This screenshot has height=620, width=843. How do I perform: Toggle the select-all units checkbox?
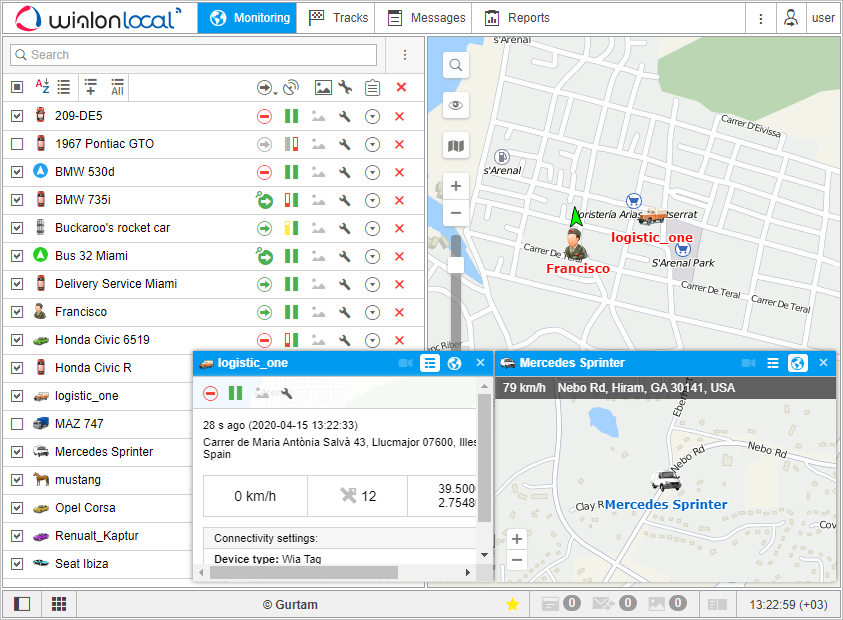point(17,87)
